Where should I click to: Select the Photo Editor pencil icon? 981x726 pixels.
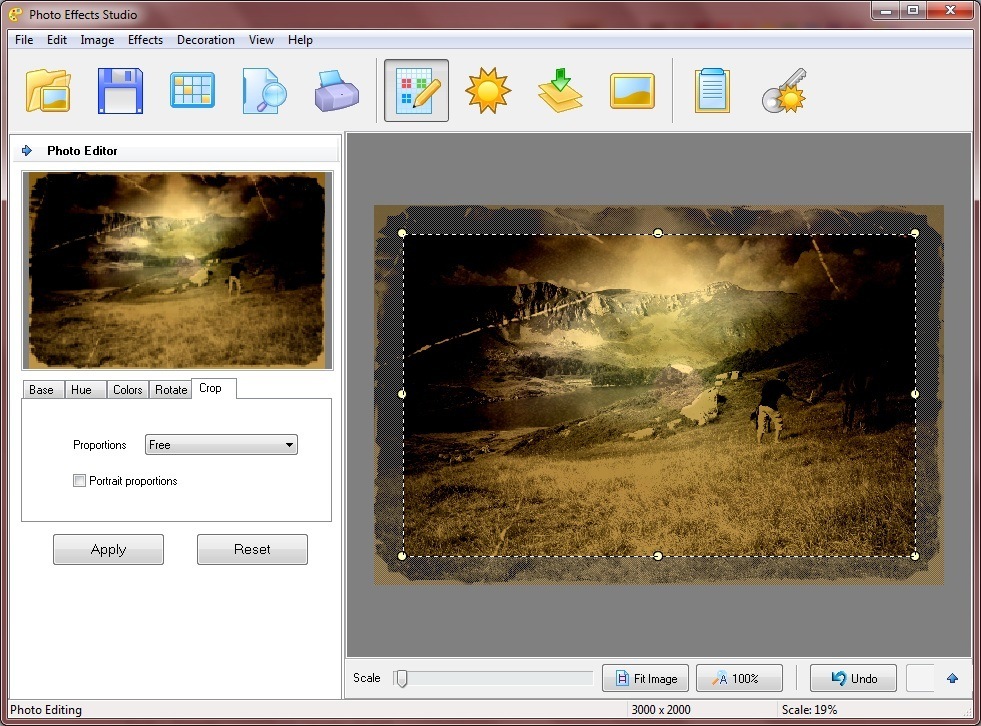pyautogui.click(x=416, y=89)
